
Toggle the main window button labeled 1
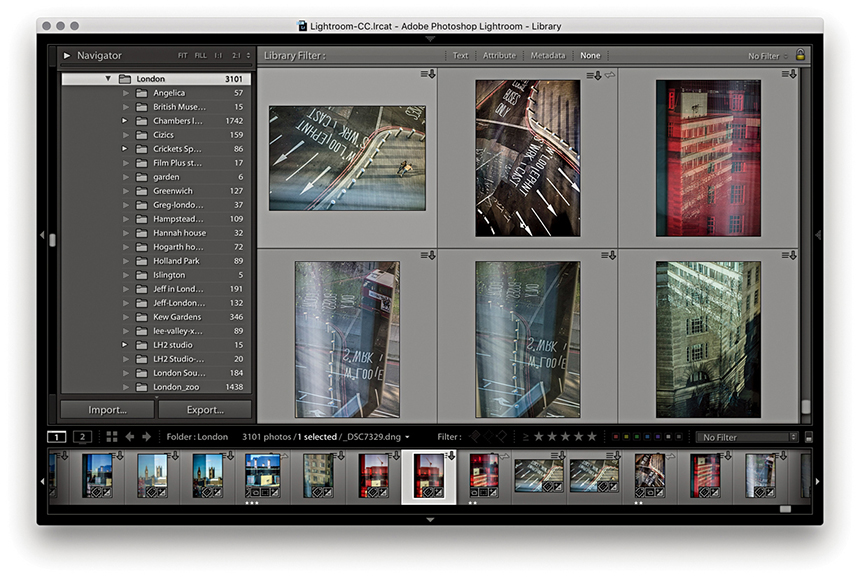pyautogui.click(x=57, y=437)
